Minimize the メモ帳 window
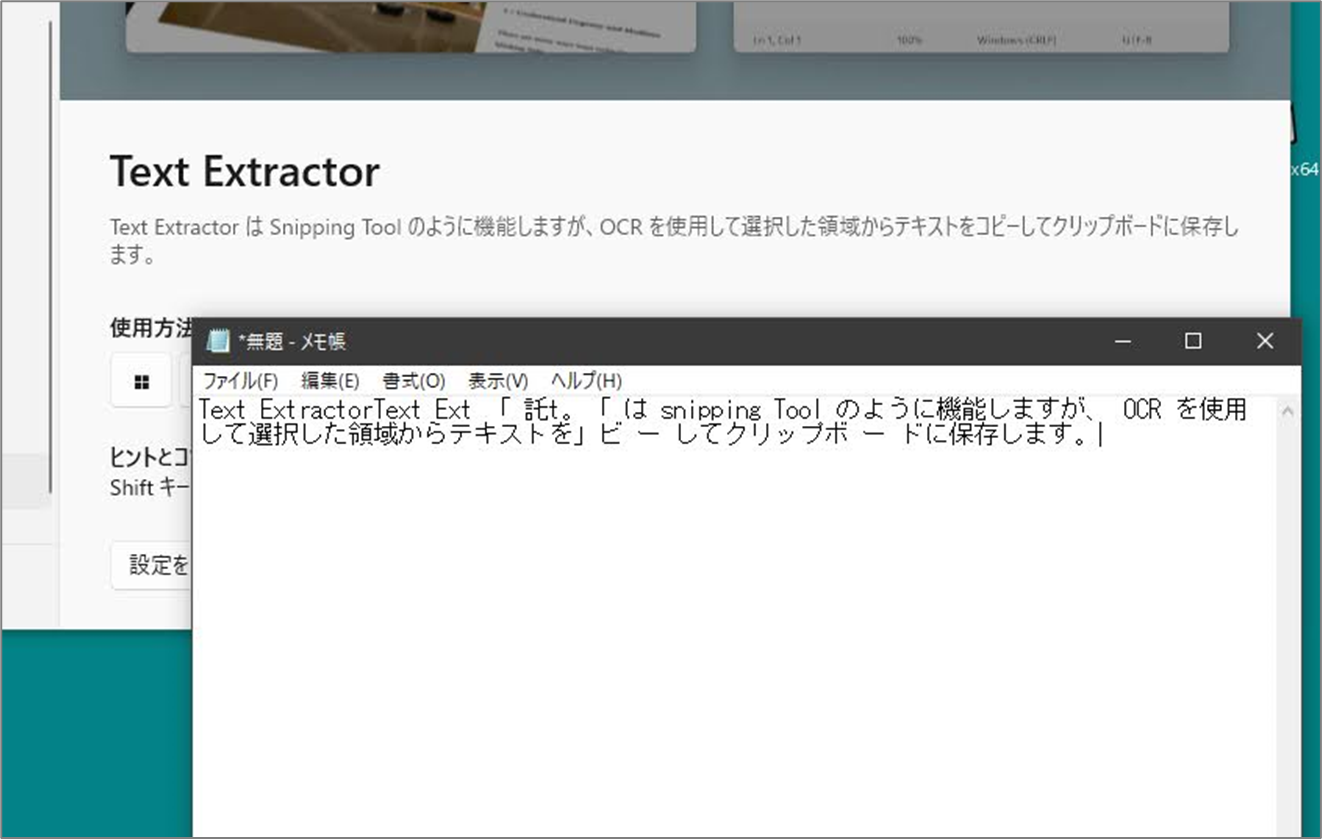Image resolution: width=1322 pixels, height=839 pixels. tap(1123, 341)
